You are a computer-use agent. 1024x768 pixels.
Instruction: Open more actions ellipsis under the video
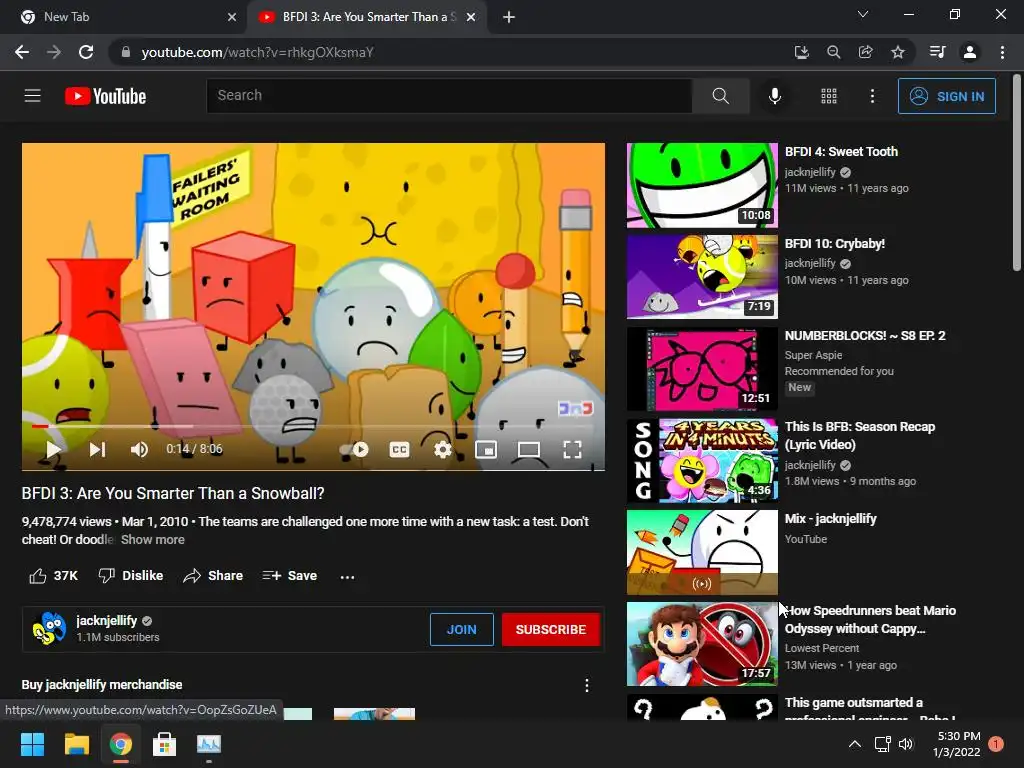pyautogui.click(x=347, y=577)
